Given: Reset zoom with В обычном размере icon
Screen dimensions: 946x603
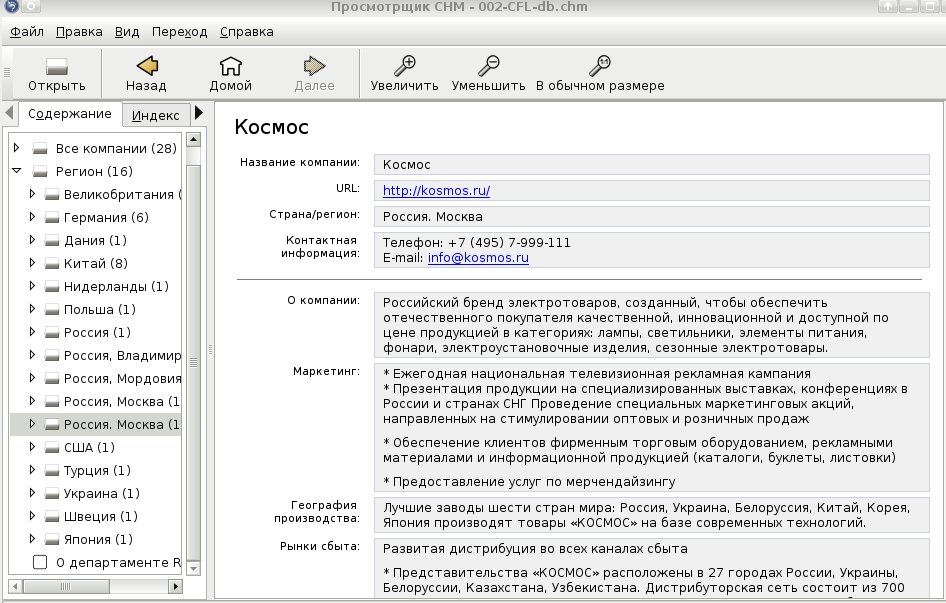Looking at the screenshot, I should tap(600, 65).
